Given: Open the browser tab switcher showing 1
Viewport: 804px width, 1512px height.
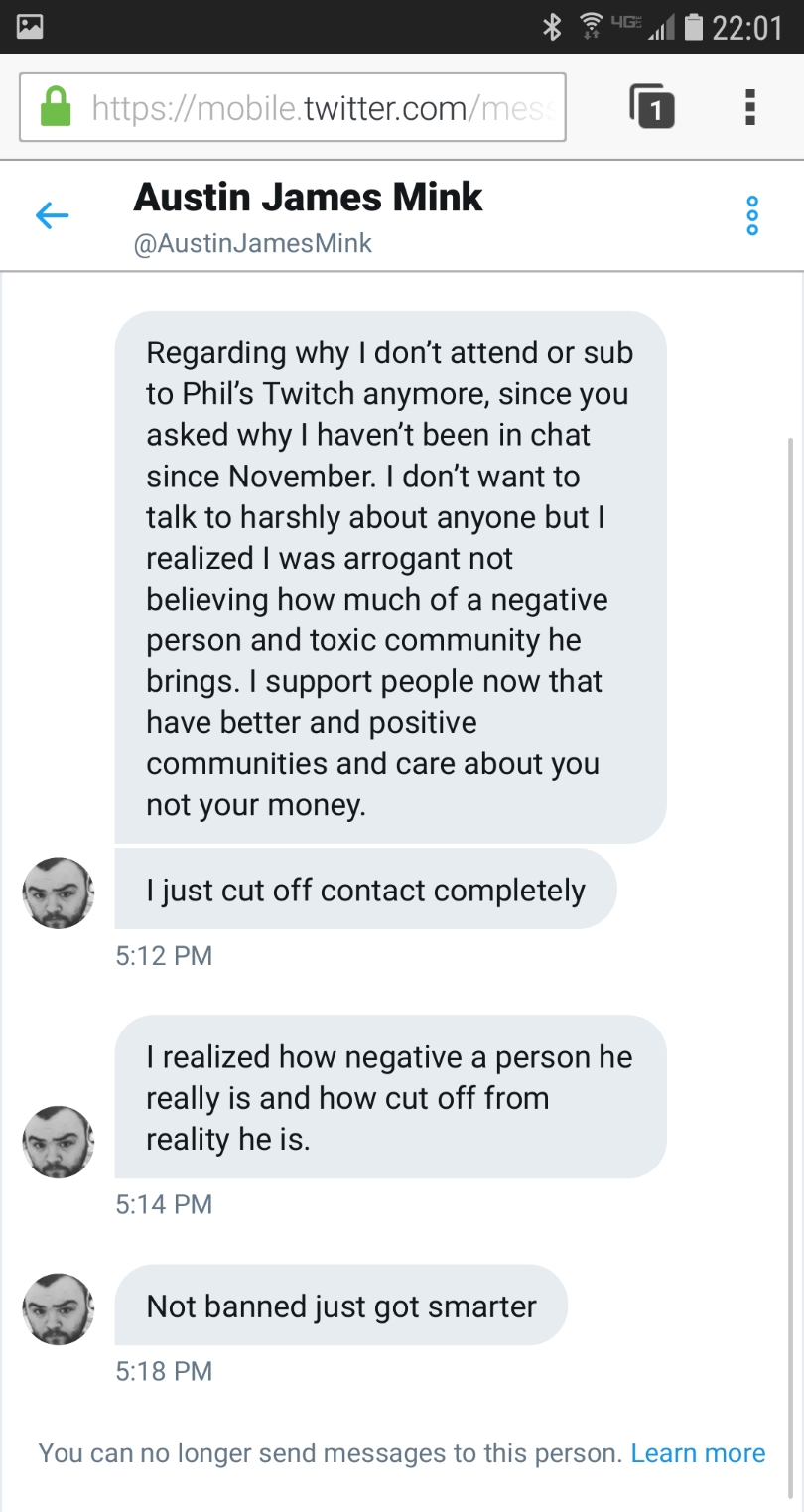Looking at the screenshot, I should pos(652,107).
